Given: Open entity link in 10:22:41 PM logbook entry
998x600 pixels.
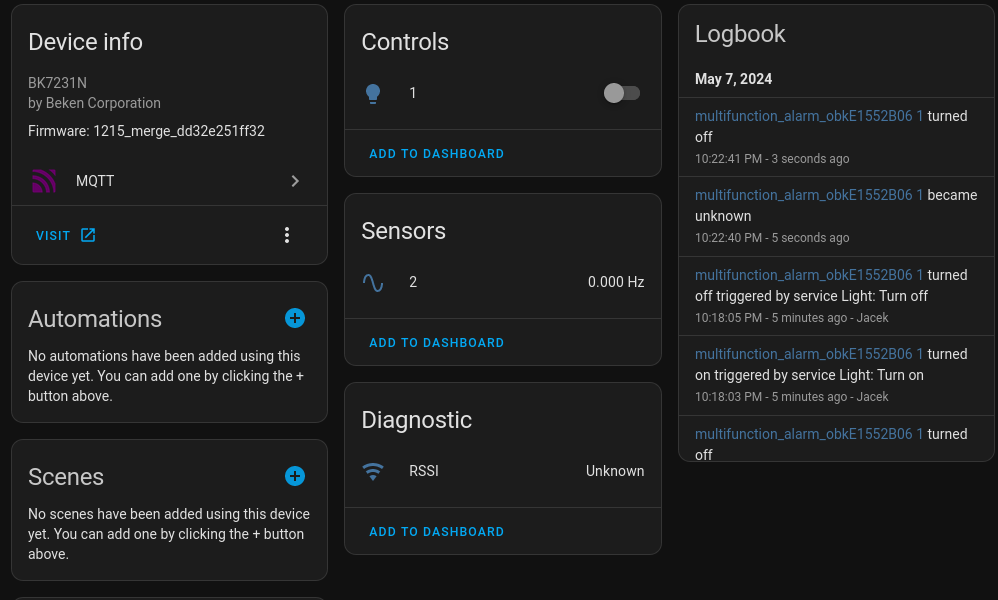Looking at the screenshot, I should coord(809,116).
